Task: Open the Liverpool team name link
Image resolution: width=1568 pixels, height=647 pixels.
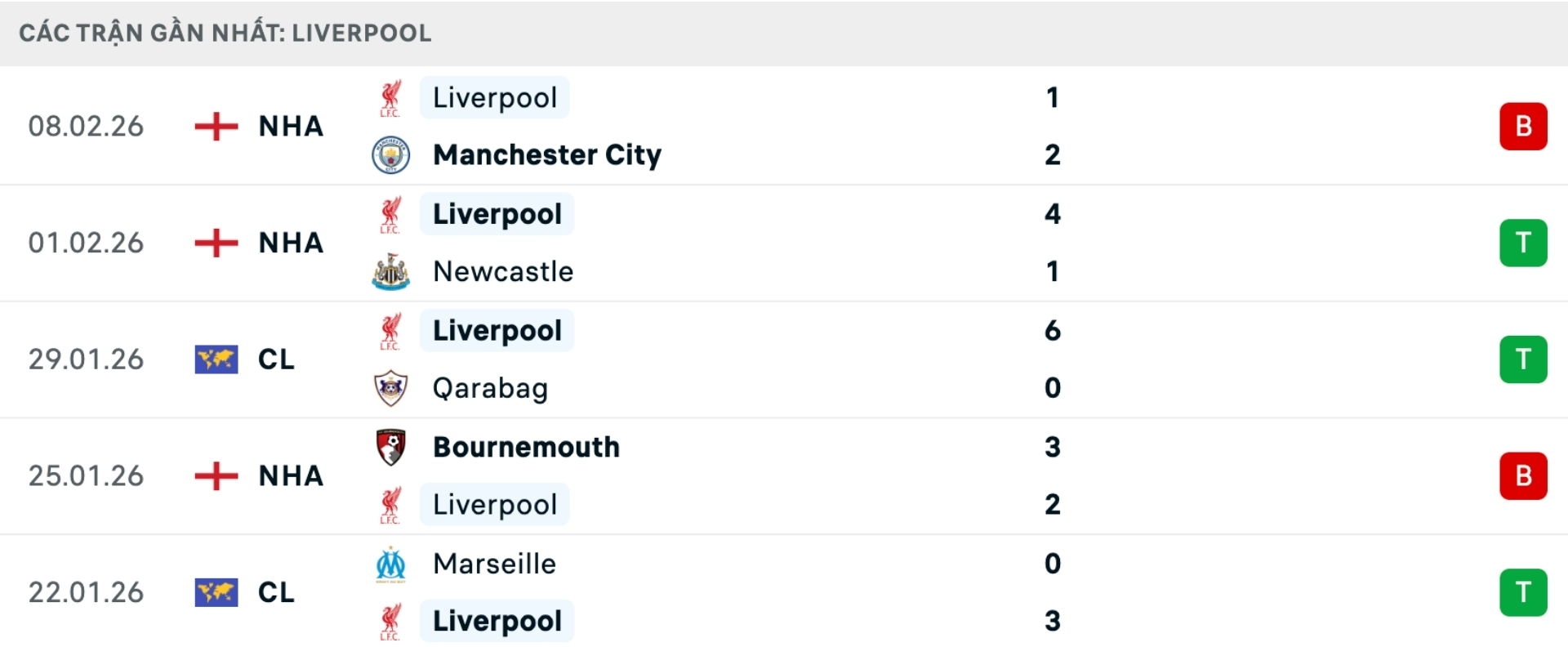Action: (493, 97)
